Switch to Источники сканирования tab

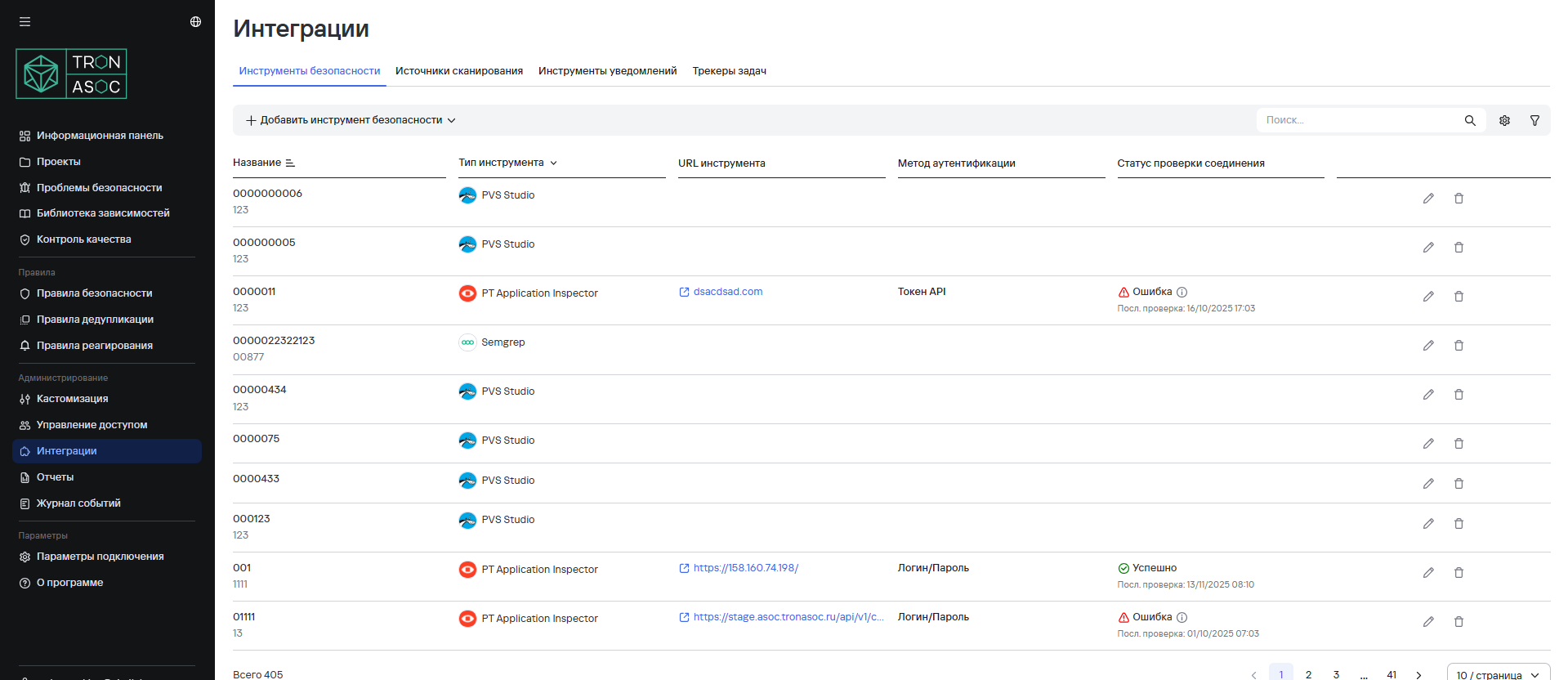(x=459, y=71)
